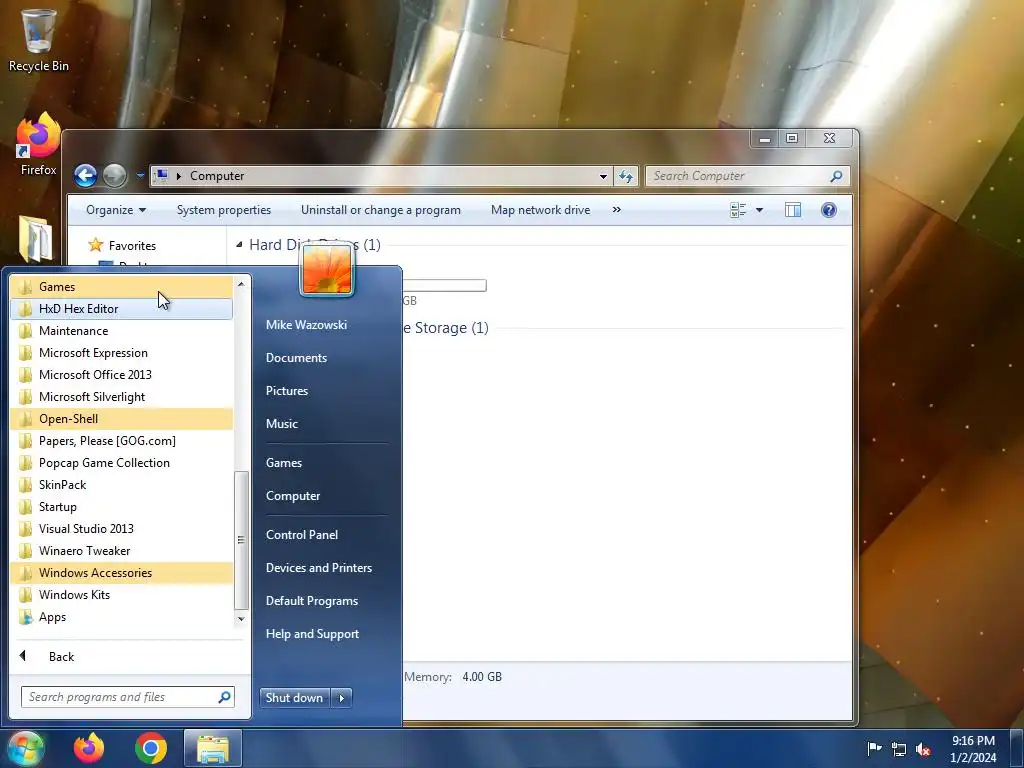The image size is (1024, 768).
Task: Click the Start orb button
Action: pyautogui.click(x=25, y=748)
